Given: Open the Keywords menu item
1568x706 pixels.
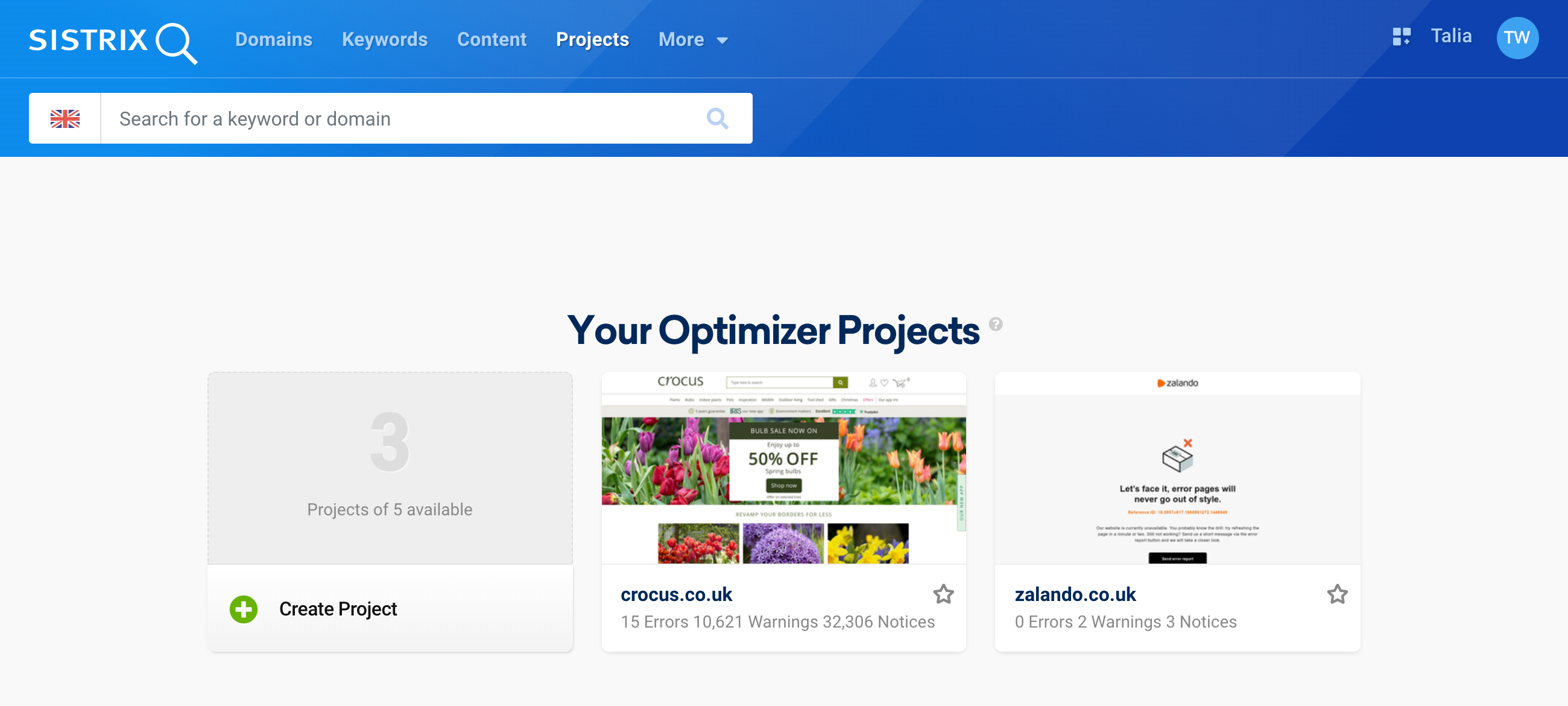Looking at the screenshot, I should pos(385,40).
